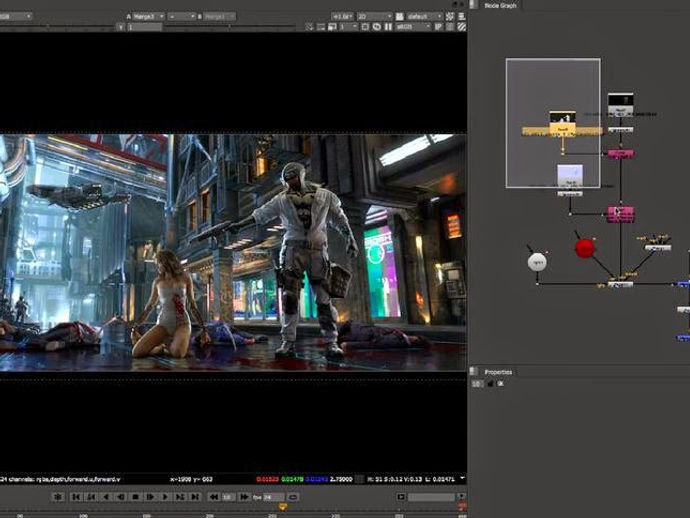
Task: Click the clip to format icon
Action: point(321,27)
